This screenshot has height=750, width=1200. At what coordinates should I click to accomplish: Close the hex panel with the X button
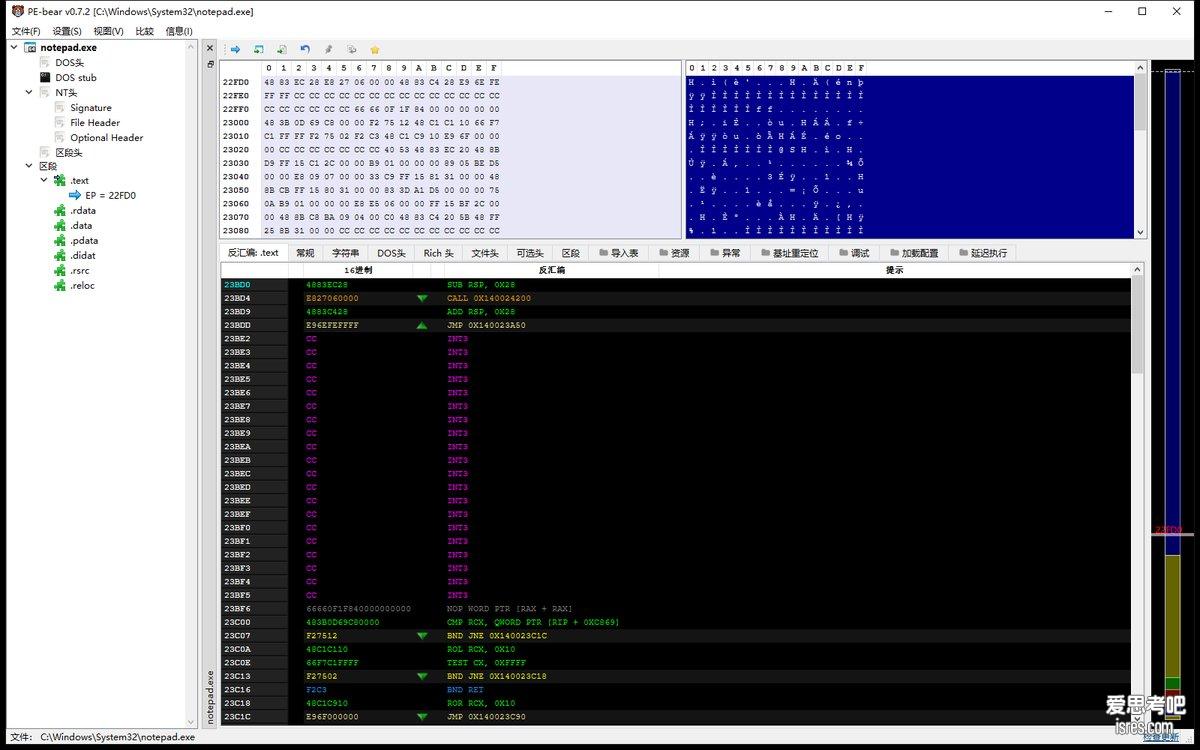click(210, 48)
